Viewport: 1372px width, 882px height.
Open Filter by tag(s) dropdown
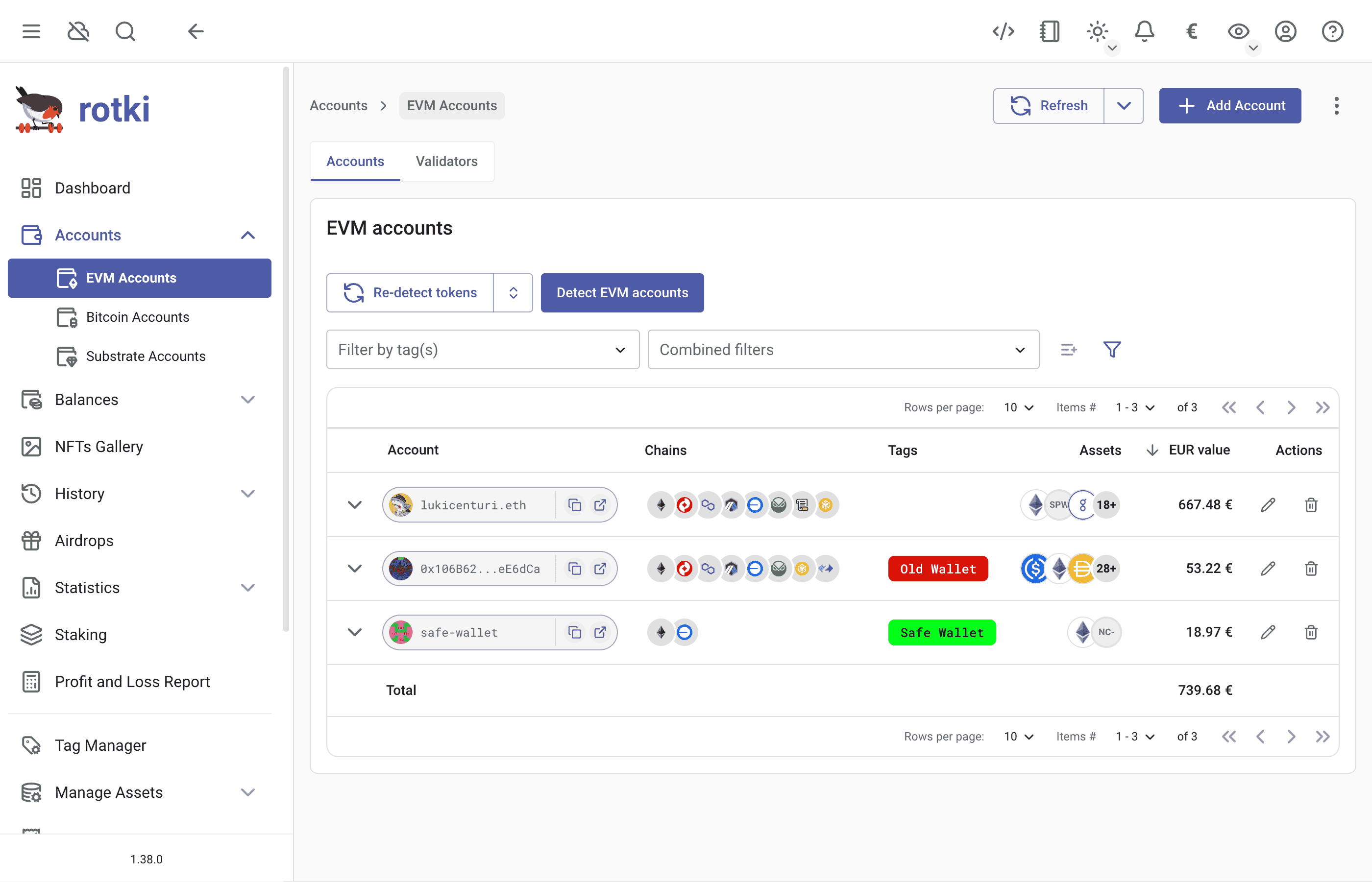point(483,349)
